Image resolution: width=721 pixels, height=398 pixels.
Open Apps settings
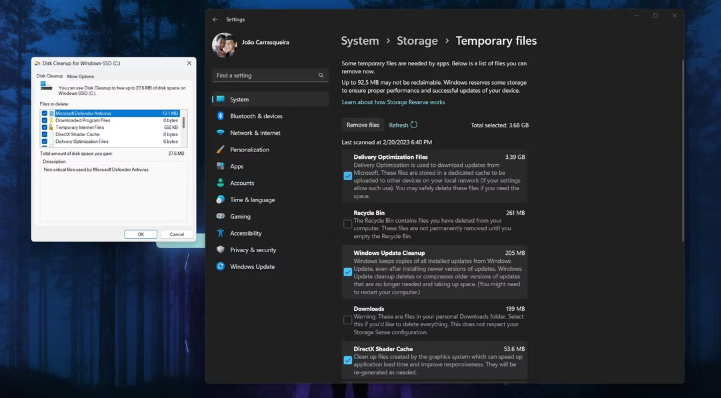click(x=237, y=166)
